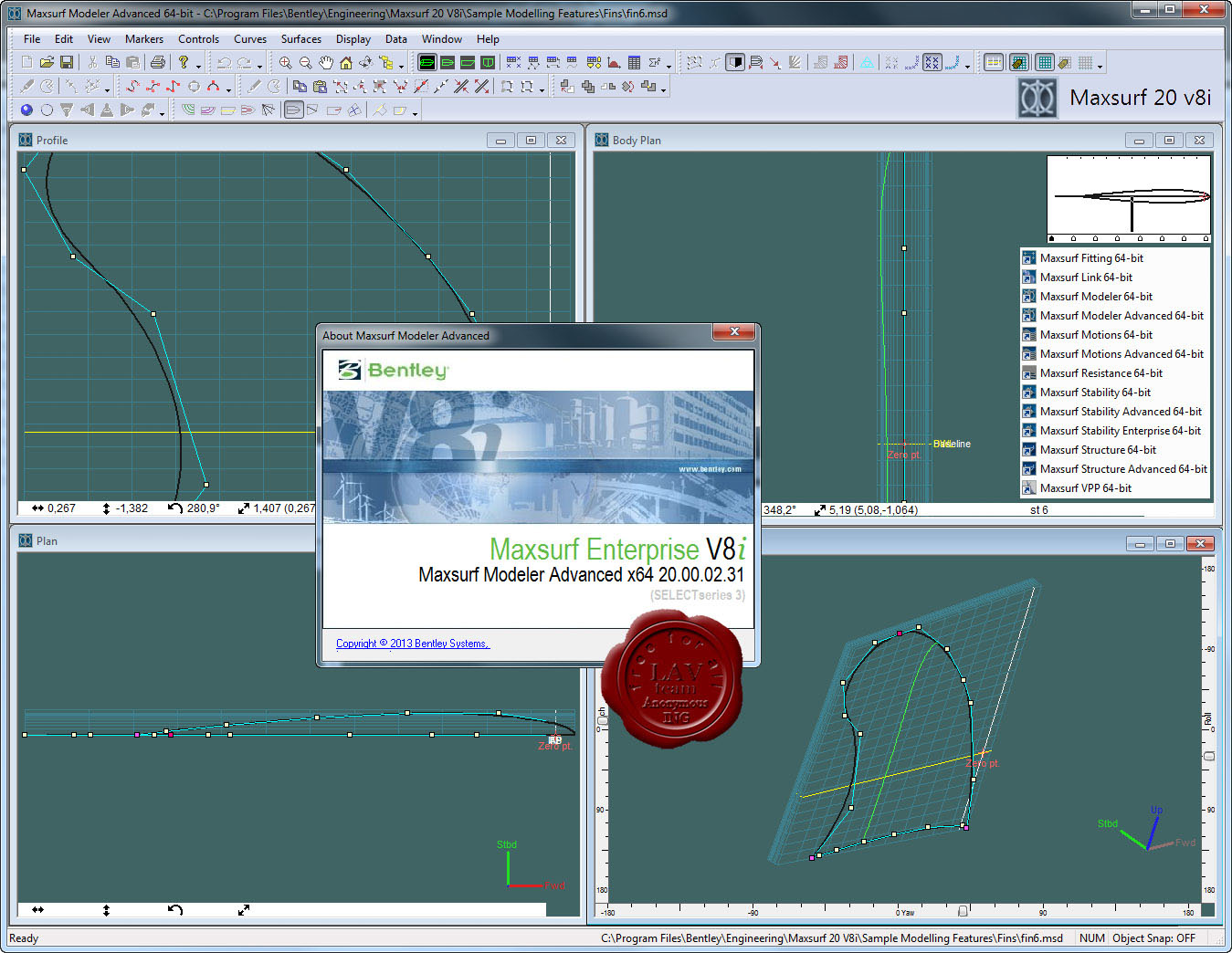Click the Yaw slider handle in perspective view
Screen dimensions: 1232x953
click(x=962, y=911)
